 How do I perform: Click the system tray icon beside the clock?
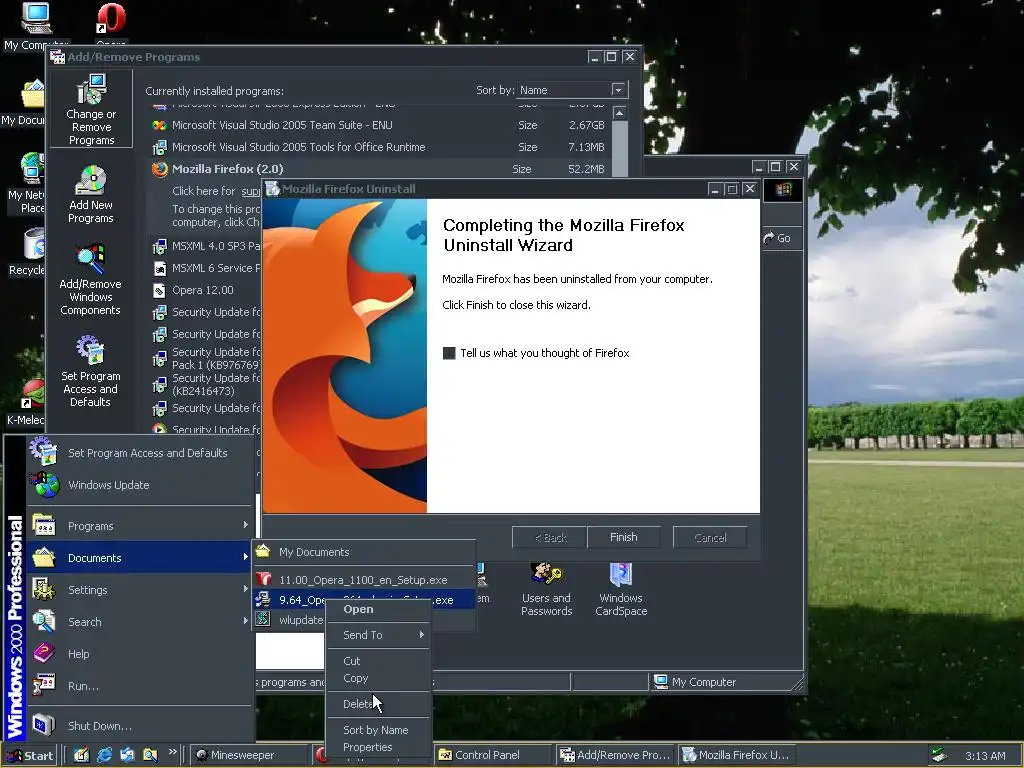click(x=939, y=755)
